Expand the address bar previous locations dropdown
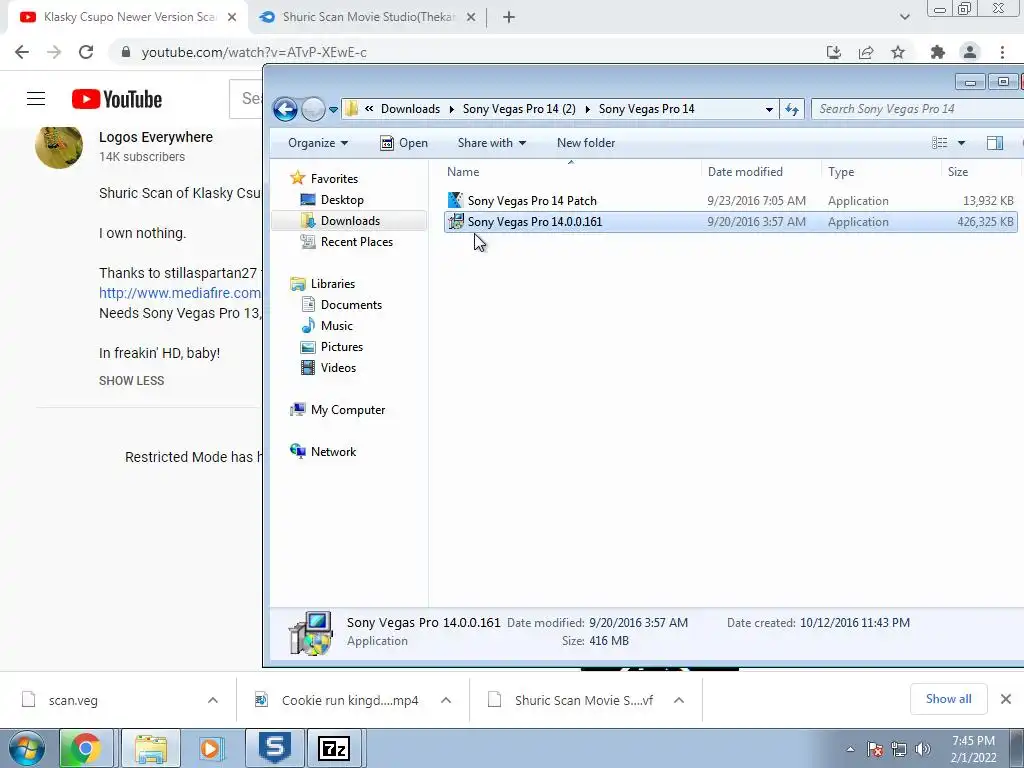1024x768 pixels. pos(769,110)
